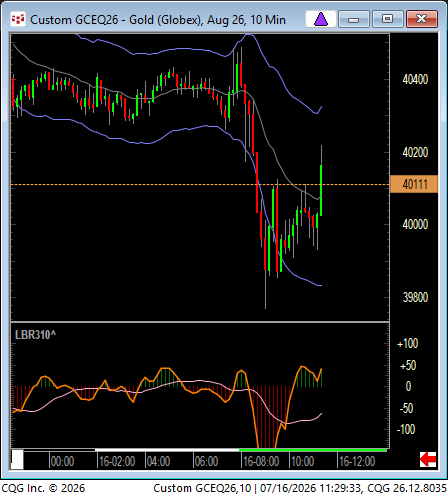Click the red left arrow icon
This screenshot has width=448, height=496.
click(428, 460)
